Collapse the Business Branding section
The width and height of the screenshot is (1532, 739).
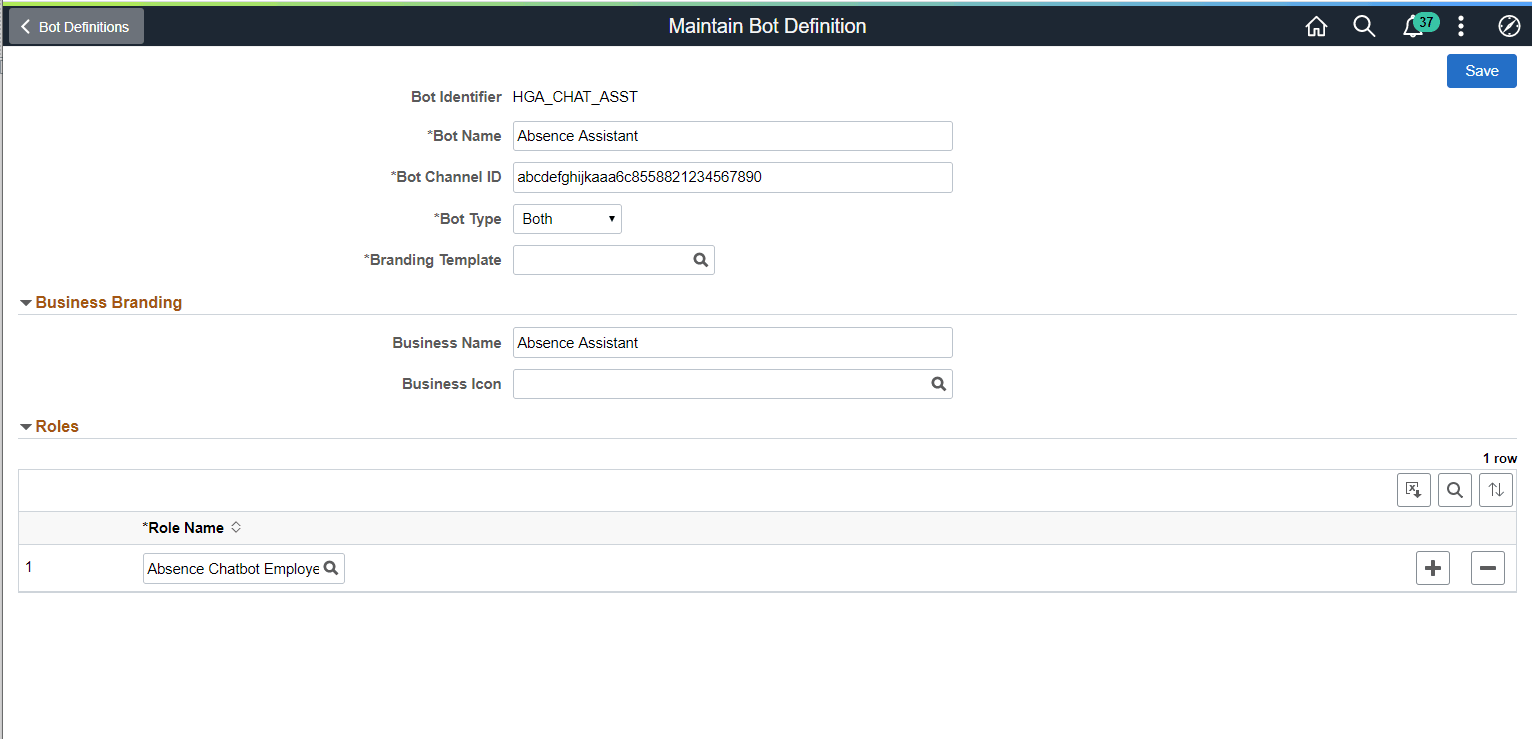(x=25, y=302)
